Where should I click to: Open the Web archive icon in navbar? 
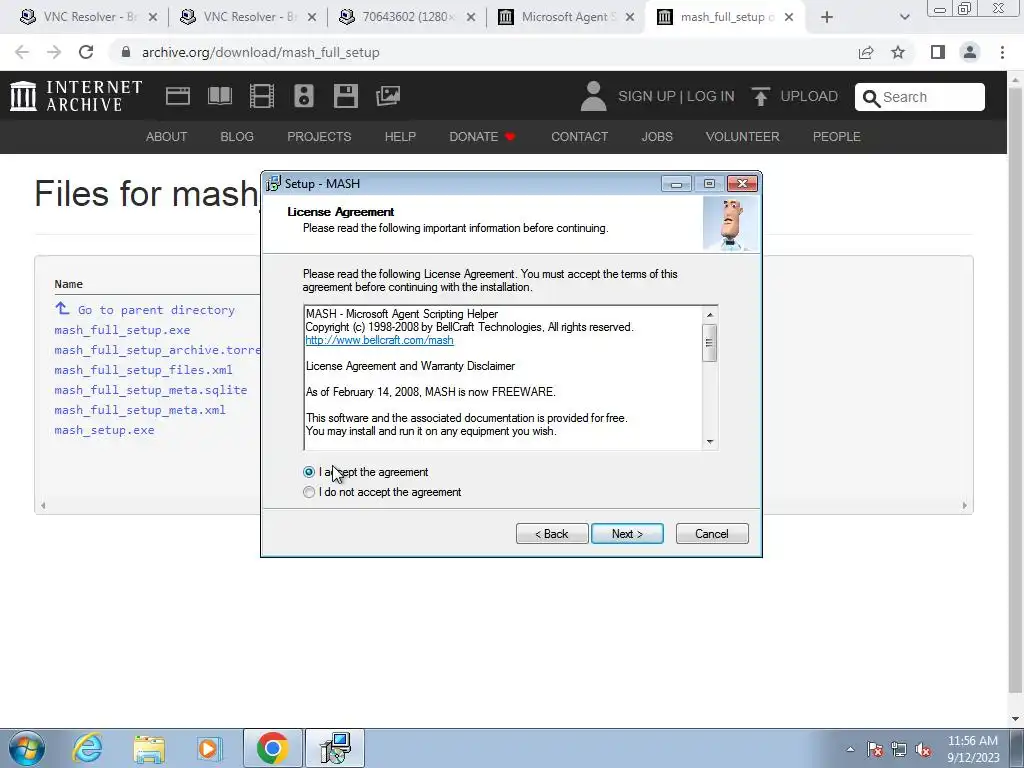178,96
